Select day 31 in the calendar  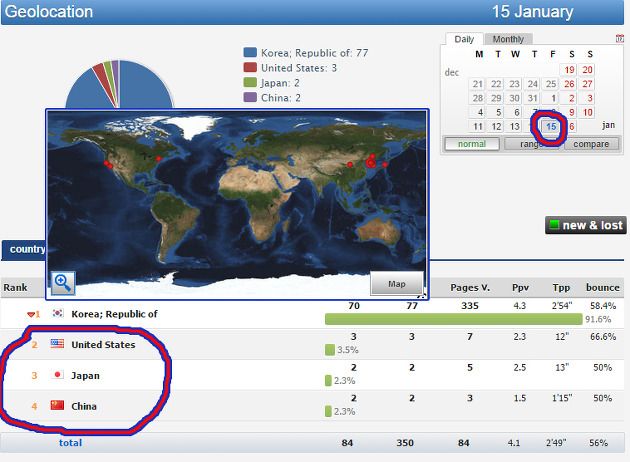point(533,98)
